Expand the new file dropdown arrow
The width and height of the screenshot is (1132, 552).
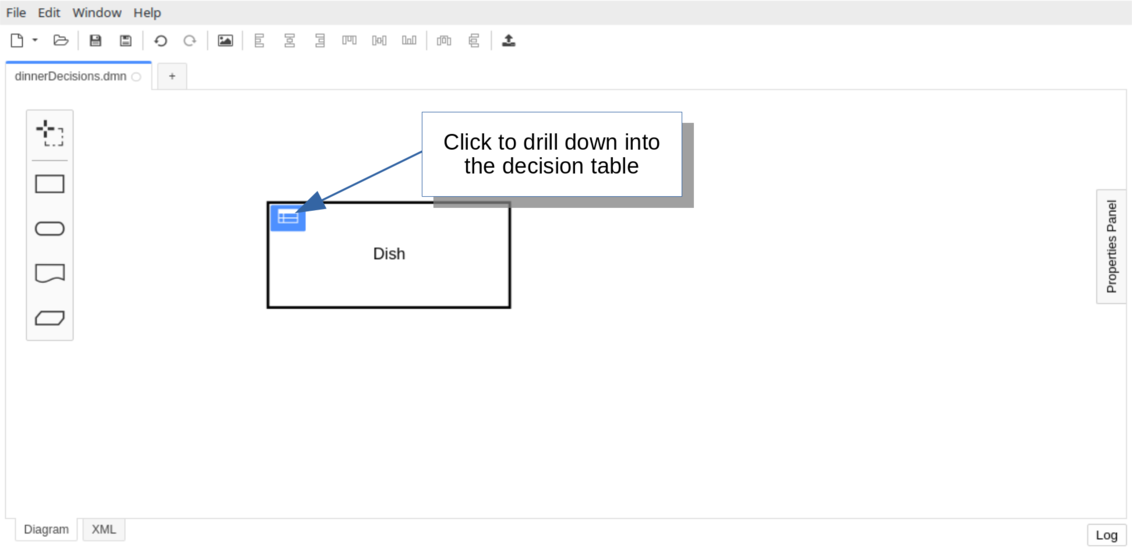(x=35, y=41)
